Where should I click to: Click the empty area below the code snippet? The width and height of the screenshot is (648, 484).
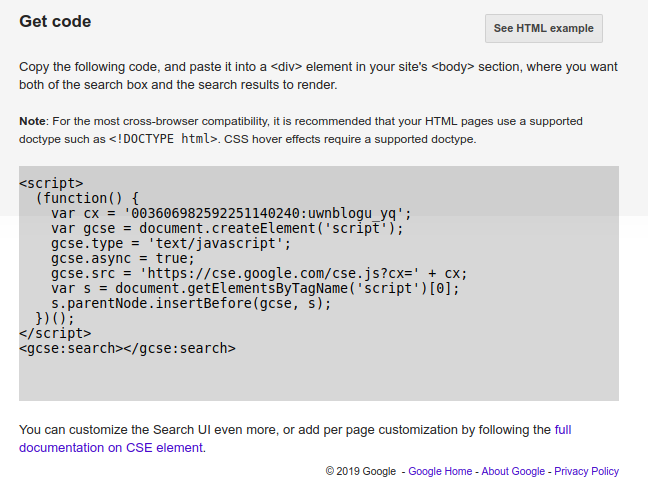(x=318, y=380)
